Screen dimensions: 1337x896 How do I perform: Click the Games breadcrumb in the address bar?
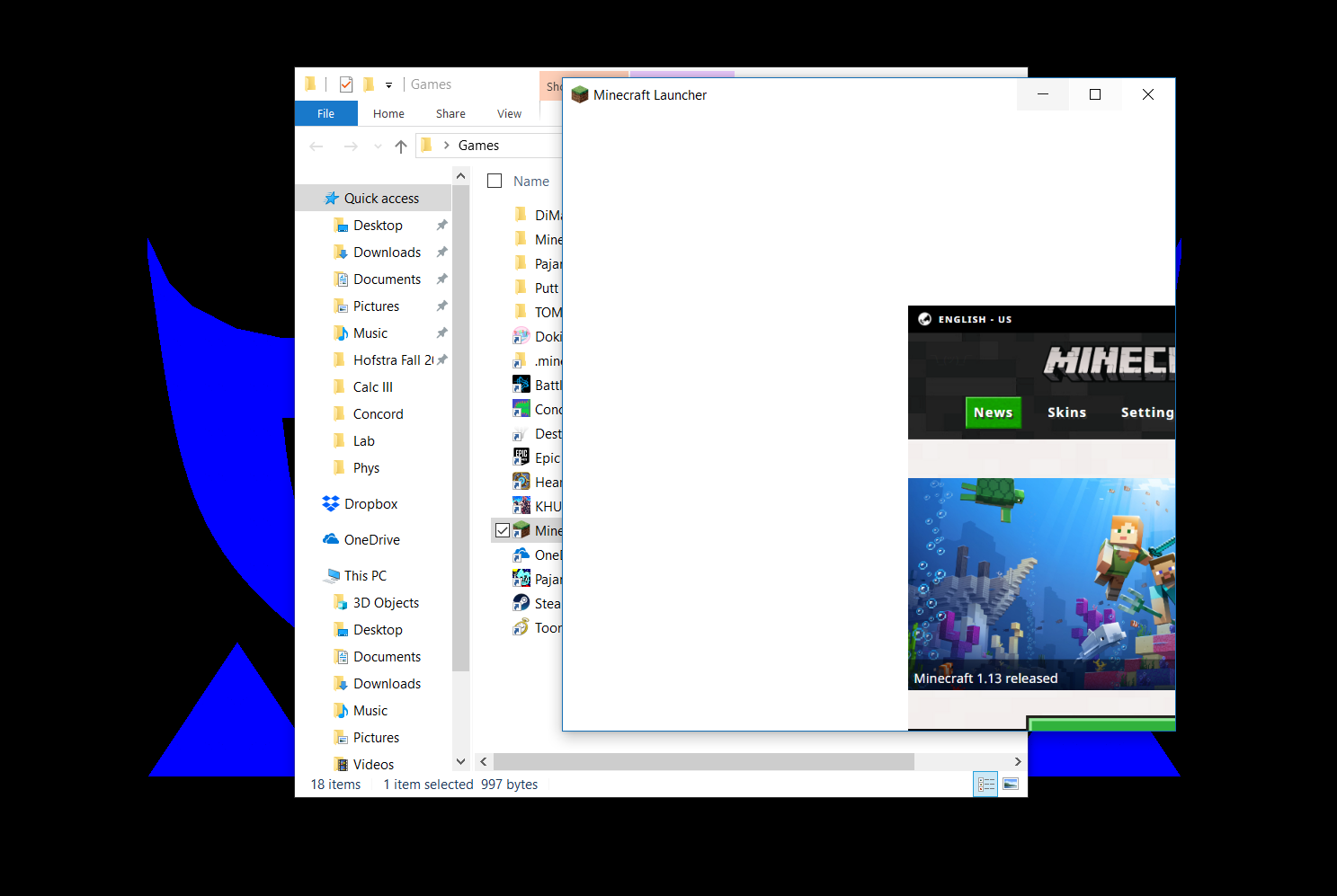pyautogui.click(x=478, y=146)
